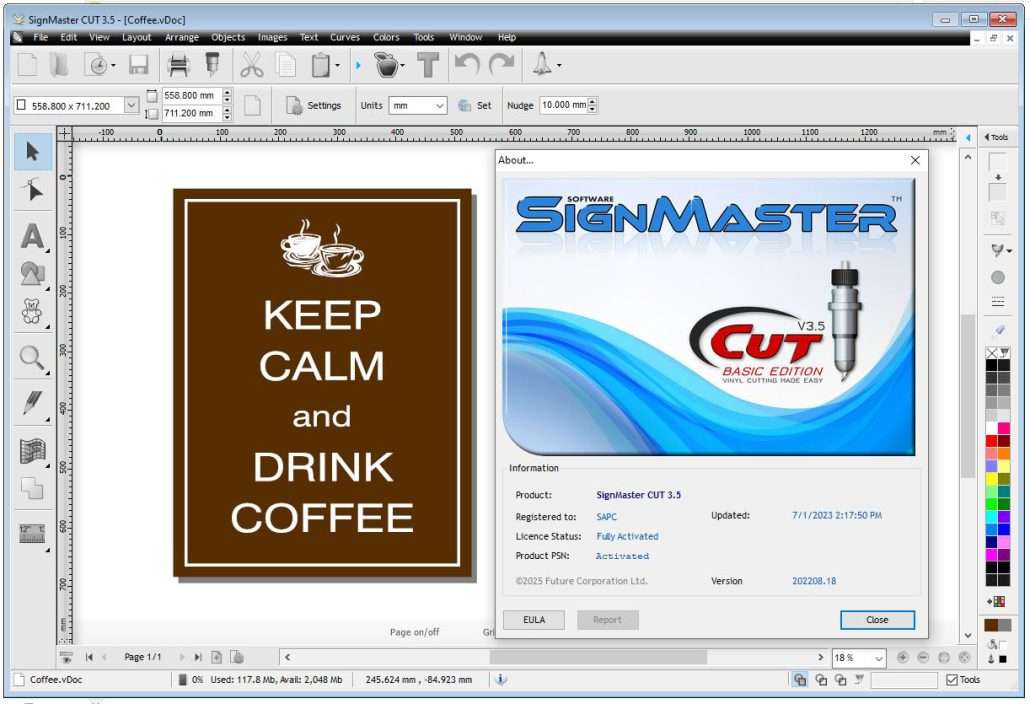Pick the red swatch from the color palette
This screenshot has width=1030, height=704.
(990, 440)
